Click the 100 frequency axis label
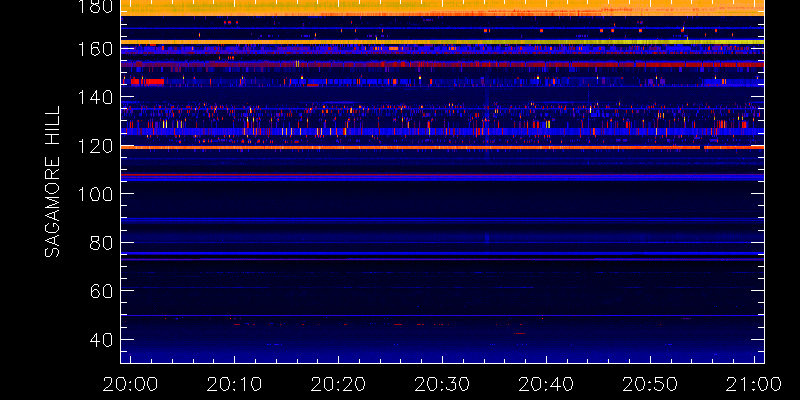 click(94, 194)
